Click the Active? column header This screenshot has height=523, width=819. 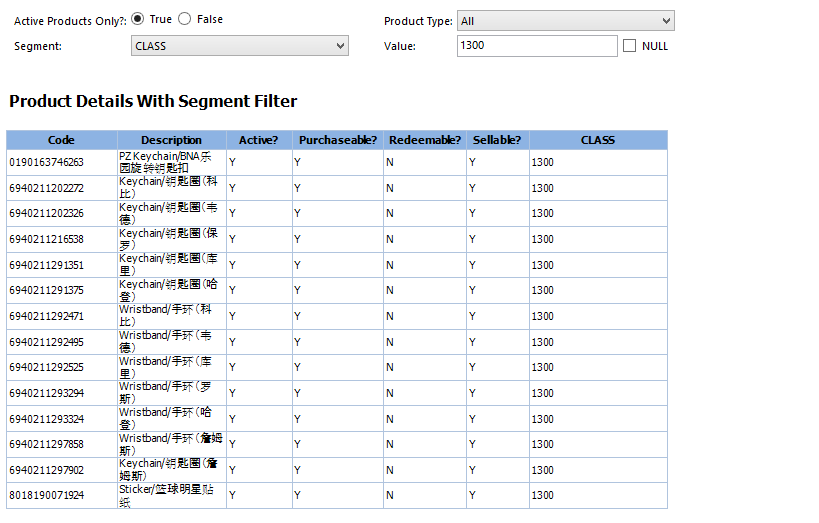point(258,140)
